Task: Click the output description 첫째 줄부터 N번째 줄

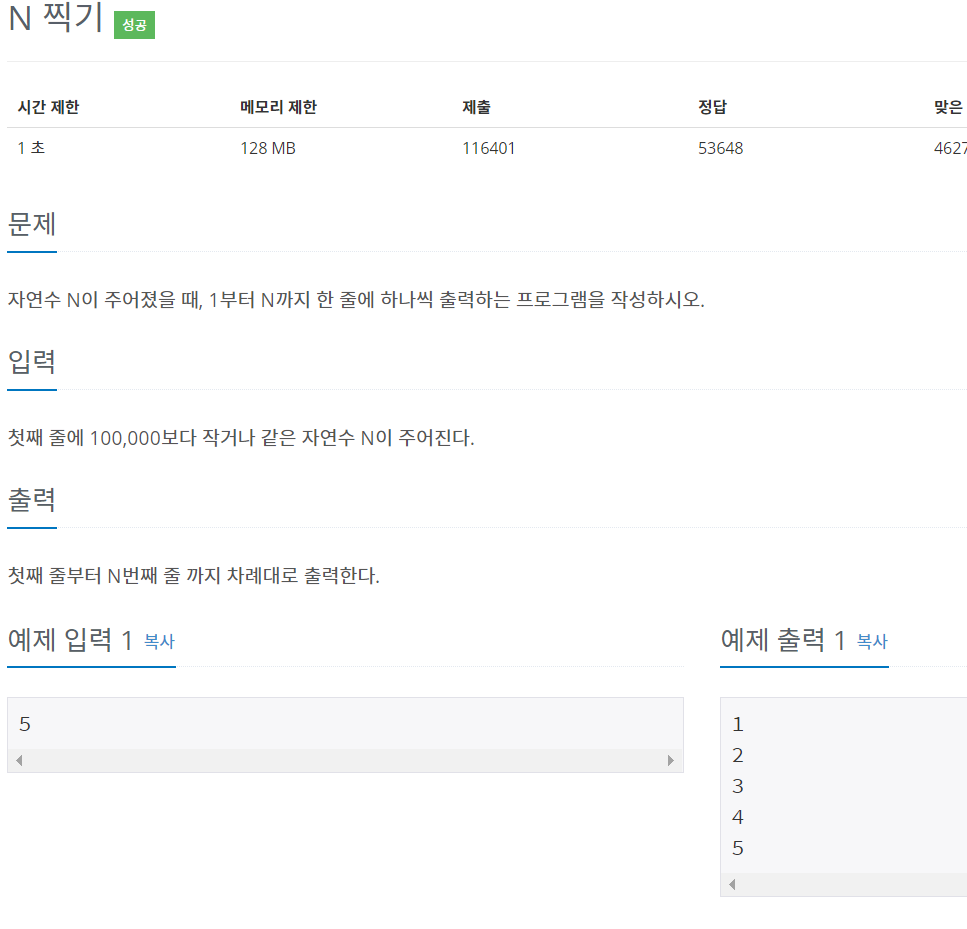Action: click(x=194, y=576)
